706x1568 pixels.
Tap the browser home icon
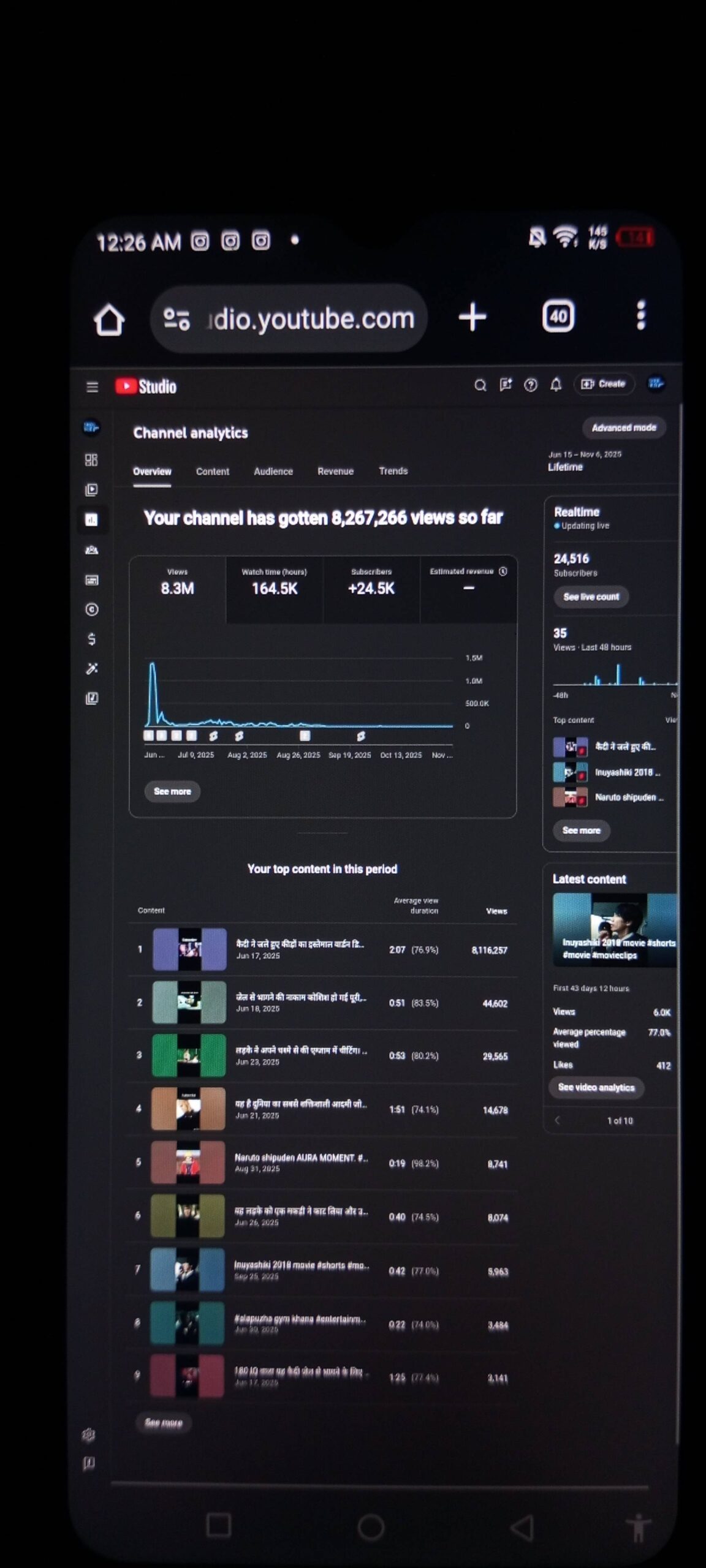(109, 318)
